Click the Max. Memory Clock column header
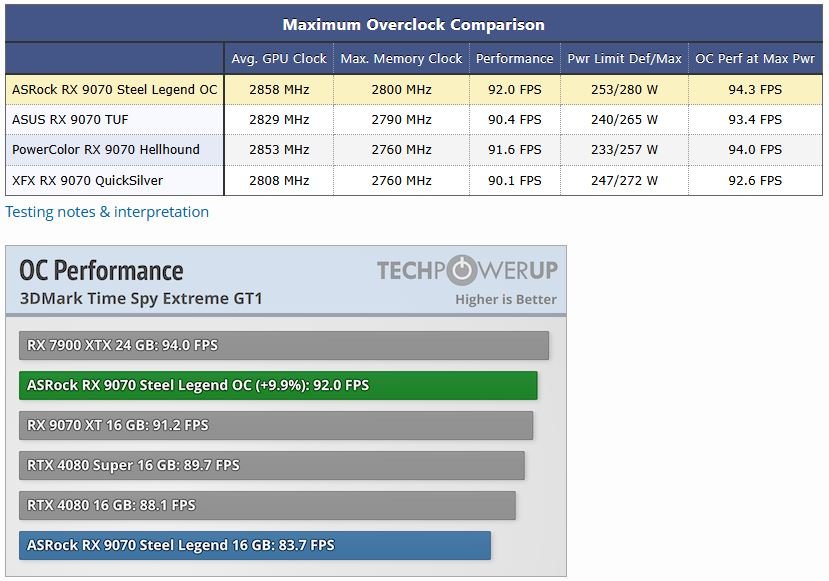This screenshot has width=829, height=581. (x=401, y=59)
